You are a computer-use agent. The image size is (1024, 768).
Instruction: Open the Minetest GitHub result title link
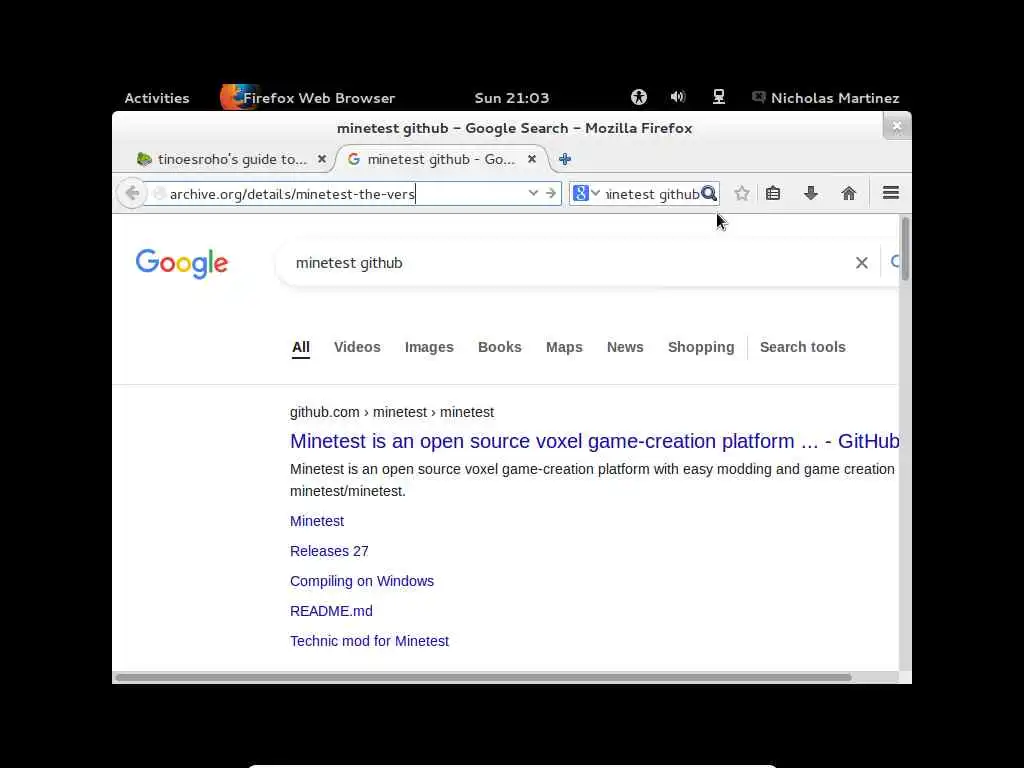pyautogui.click(x=594, y=441)
